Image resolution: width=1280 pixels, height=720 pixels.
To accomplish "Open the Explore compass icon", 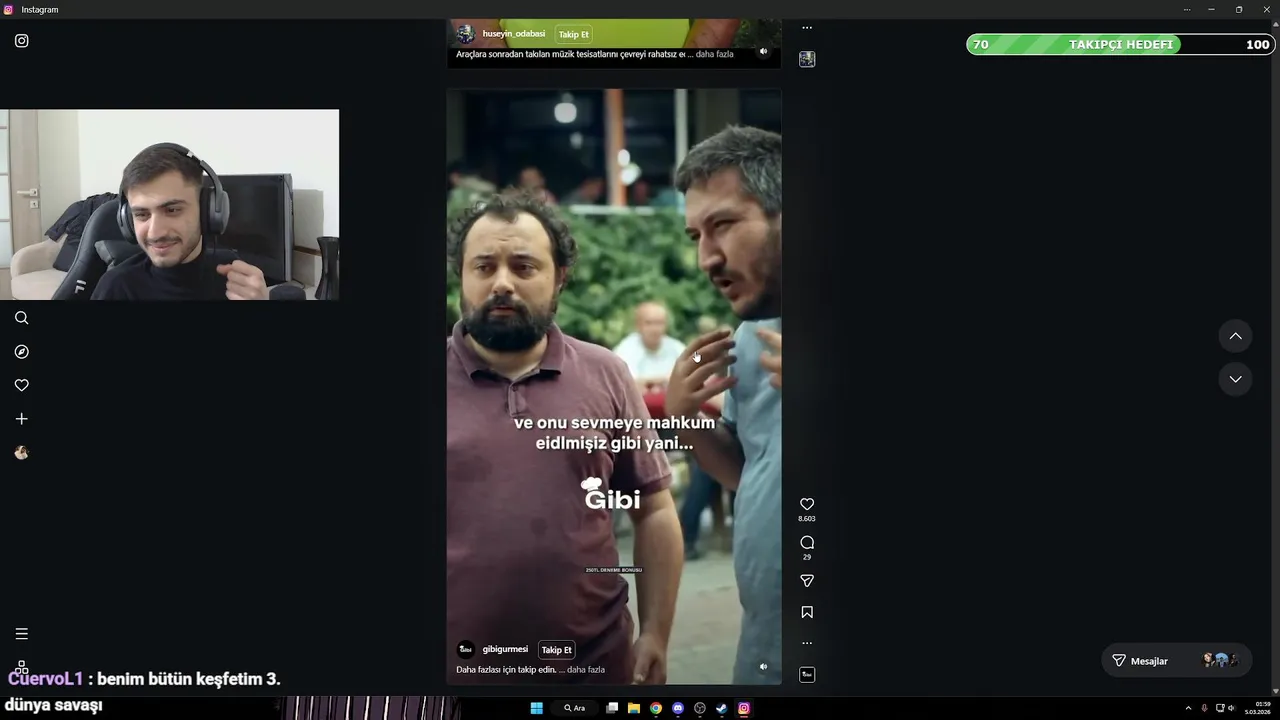I will click(22, 352).
